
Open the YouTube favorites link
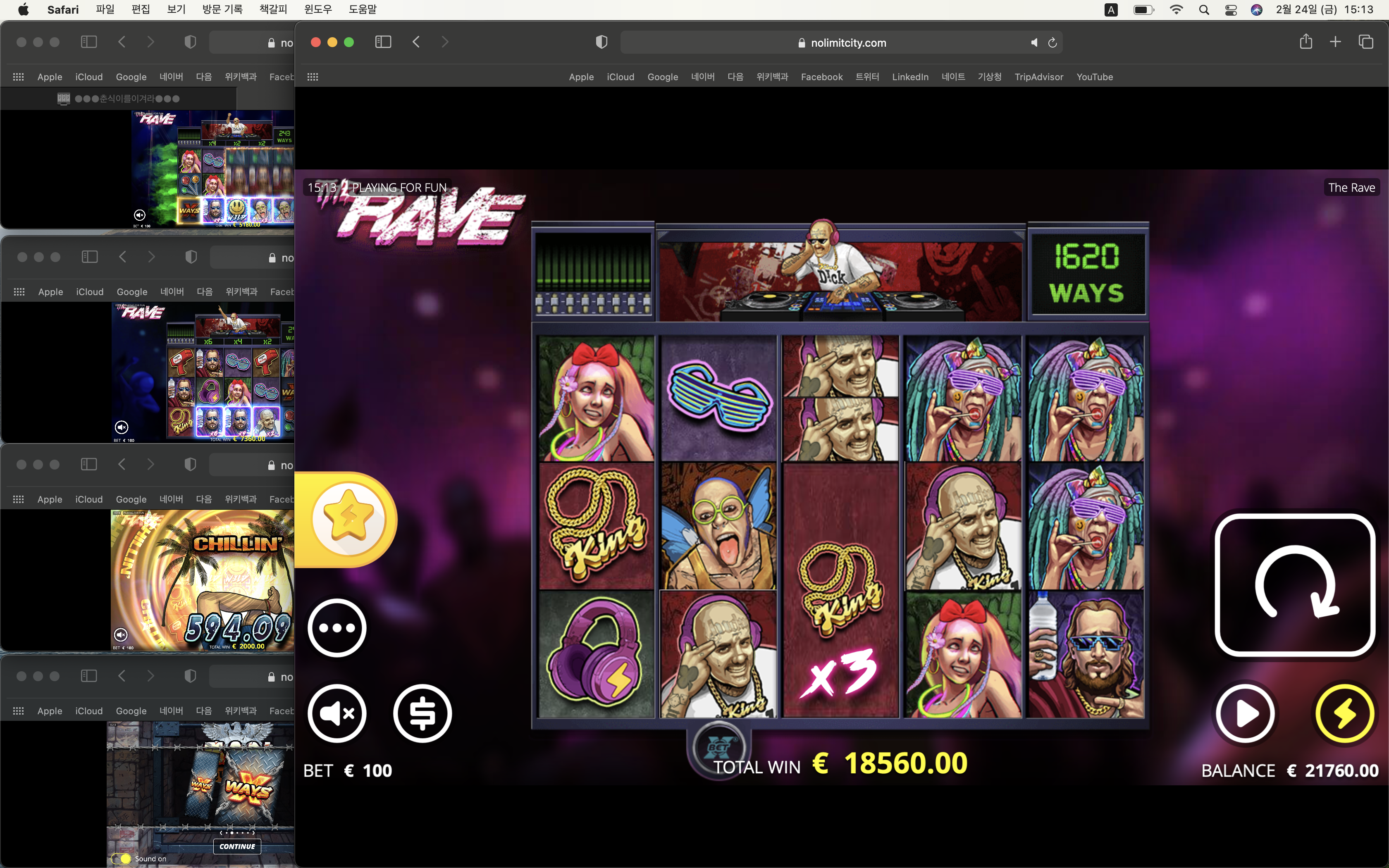pos(1095,77)
